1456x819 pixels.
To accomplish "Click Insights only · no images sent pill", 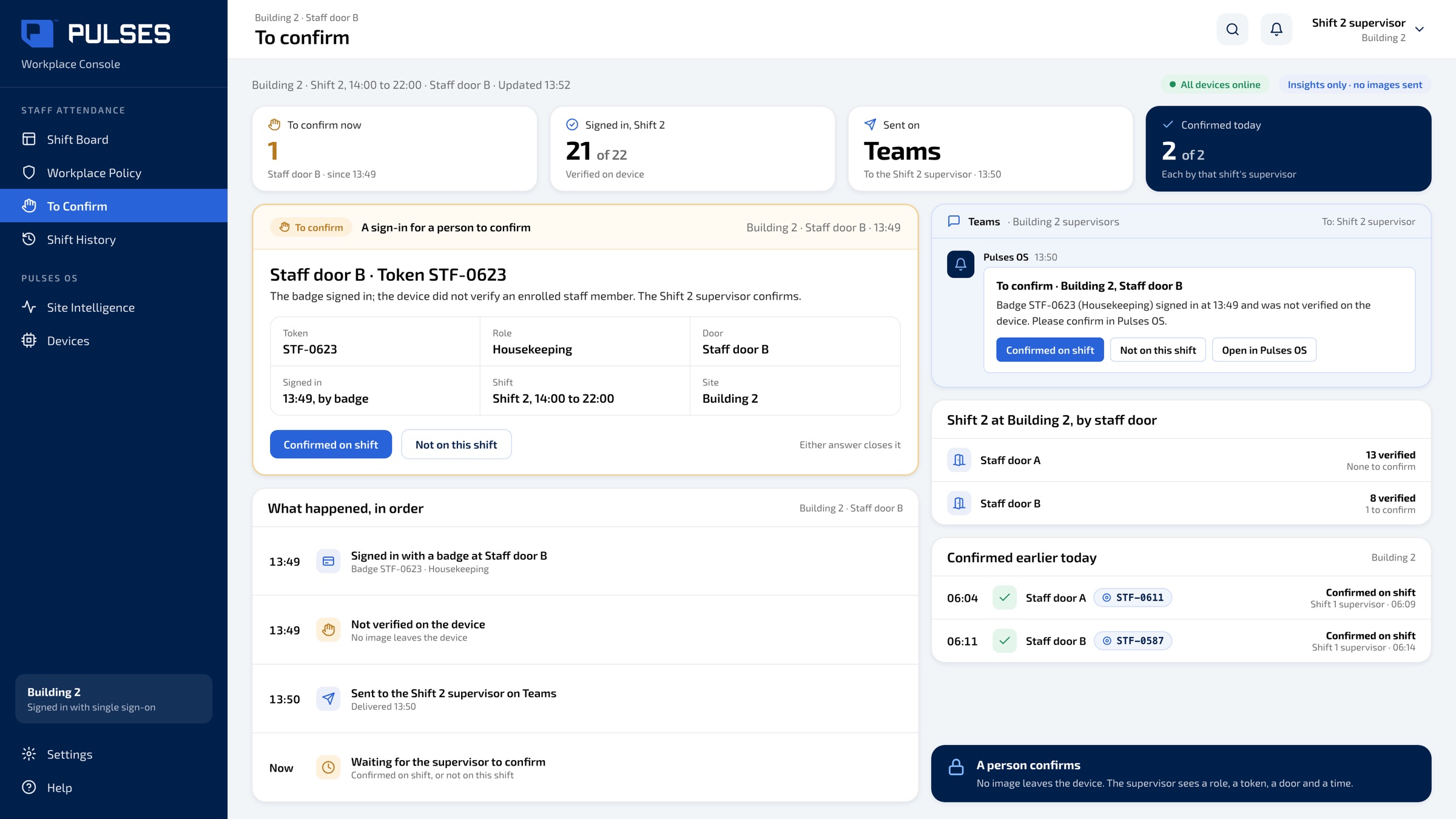I will [x=1355, y=84].
